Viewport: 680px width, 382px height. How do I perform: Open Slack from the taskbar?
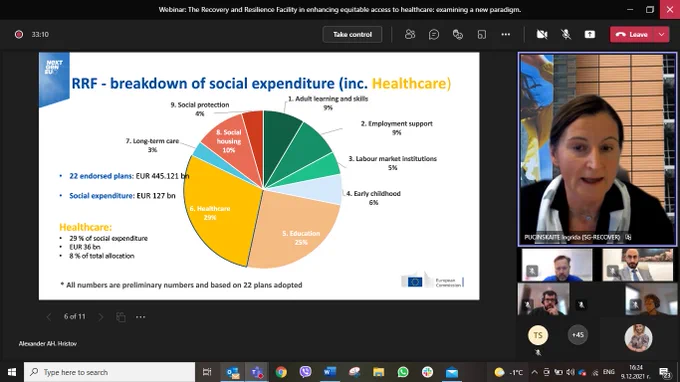click(427, 372)
